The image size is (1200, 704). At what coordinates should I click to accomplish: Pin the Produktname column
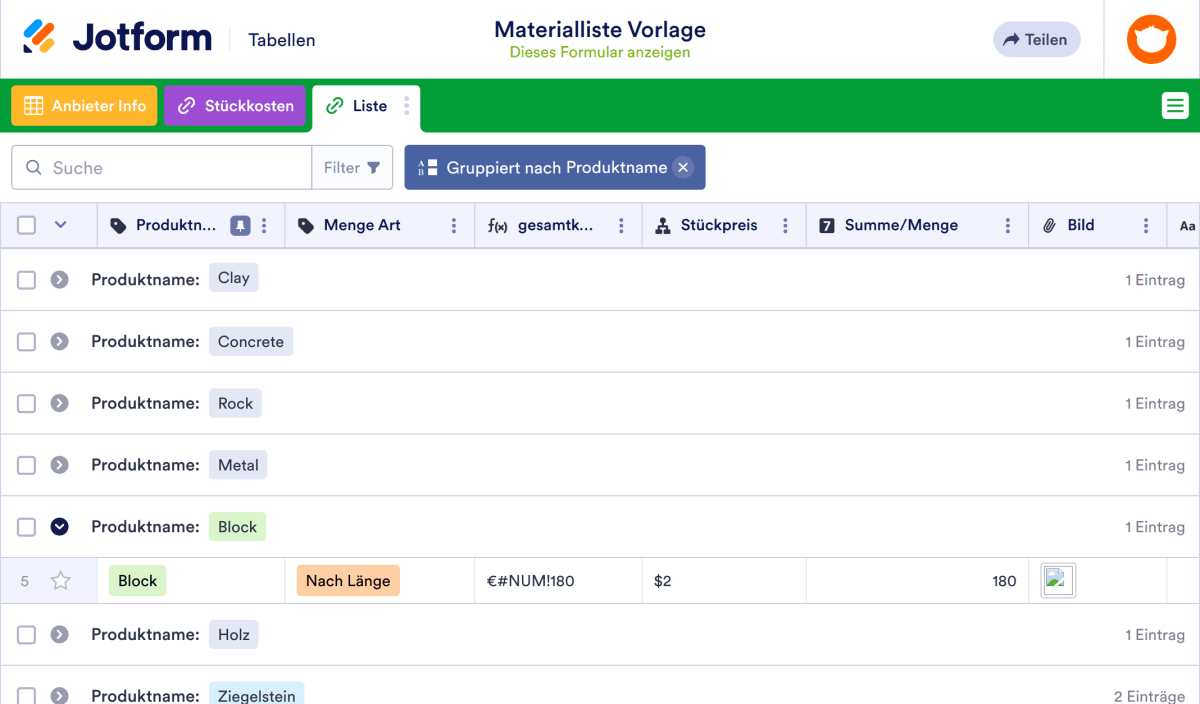(239, 225)
